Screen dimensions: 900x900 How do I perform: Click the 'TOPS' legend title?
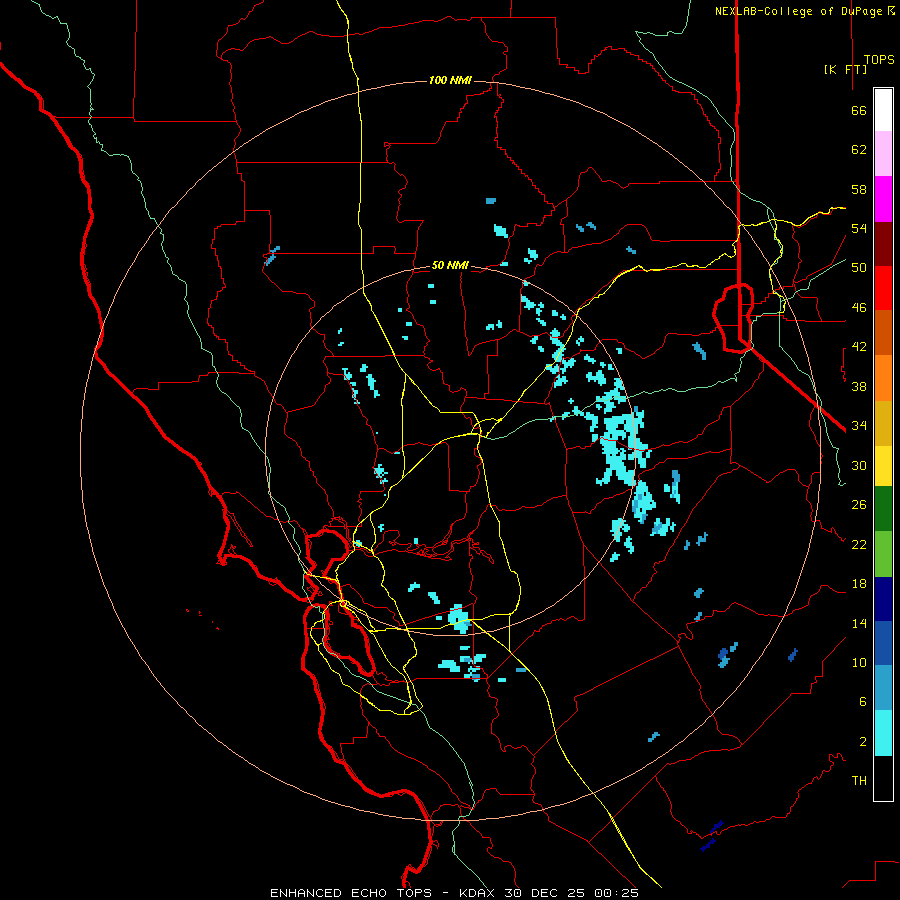click(x=879, y=59)
